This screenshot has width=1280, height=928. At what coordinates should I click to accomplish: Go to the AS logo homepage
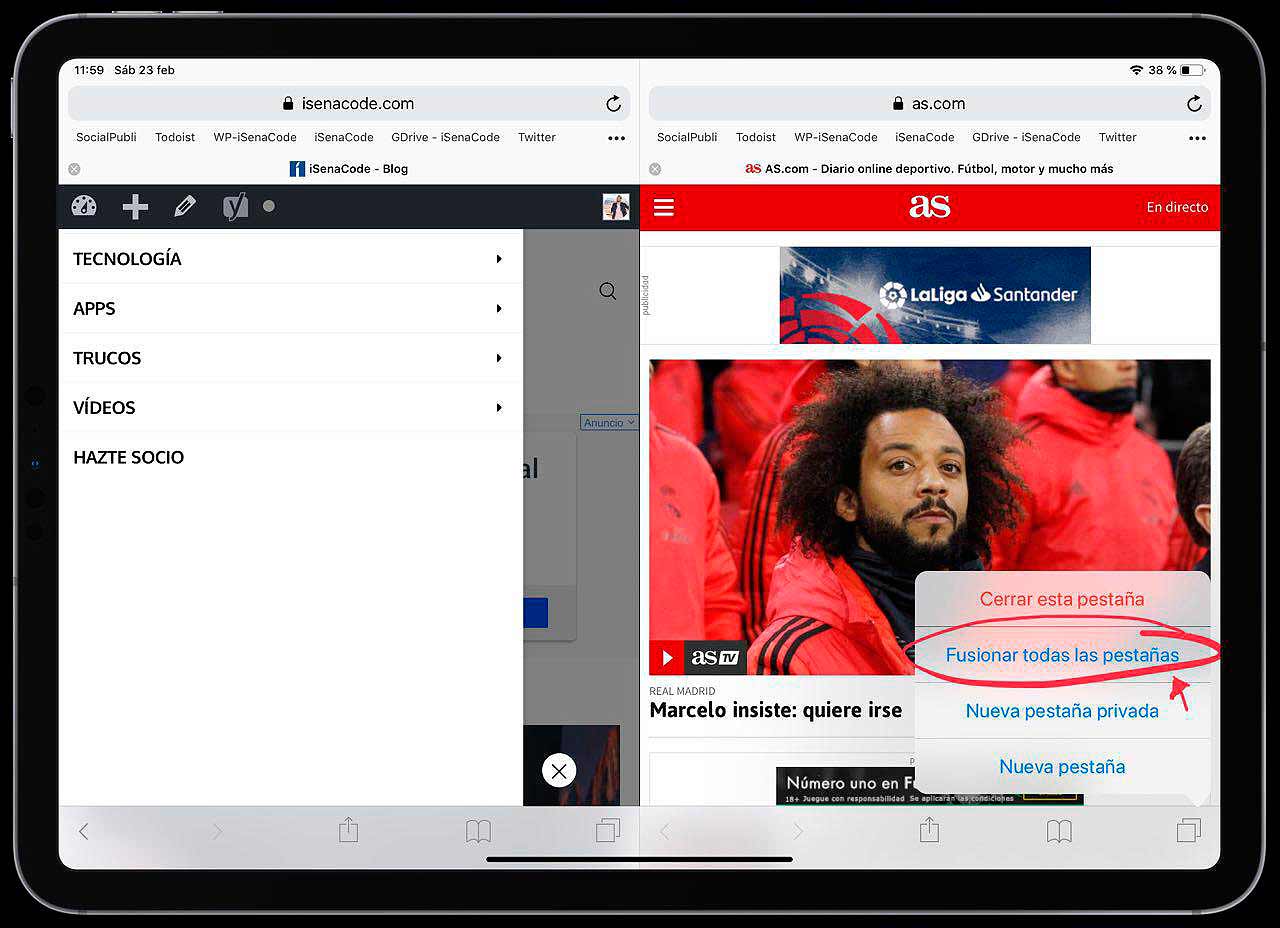tap(929, 206)
